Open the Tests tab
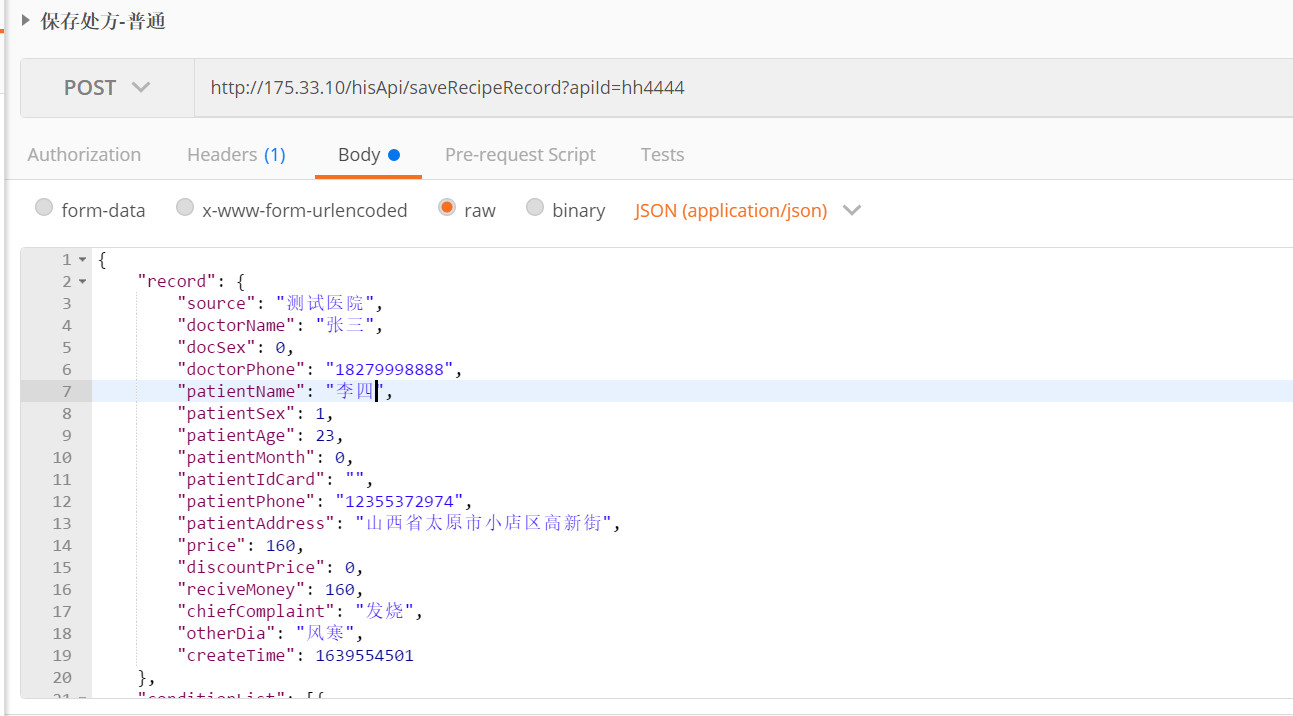1293x716 pixels. [662, 154]
